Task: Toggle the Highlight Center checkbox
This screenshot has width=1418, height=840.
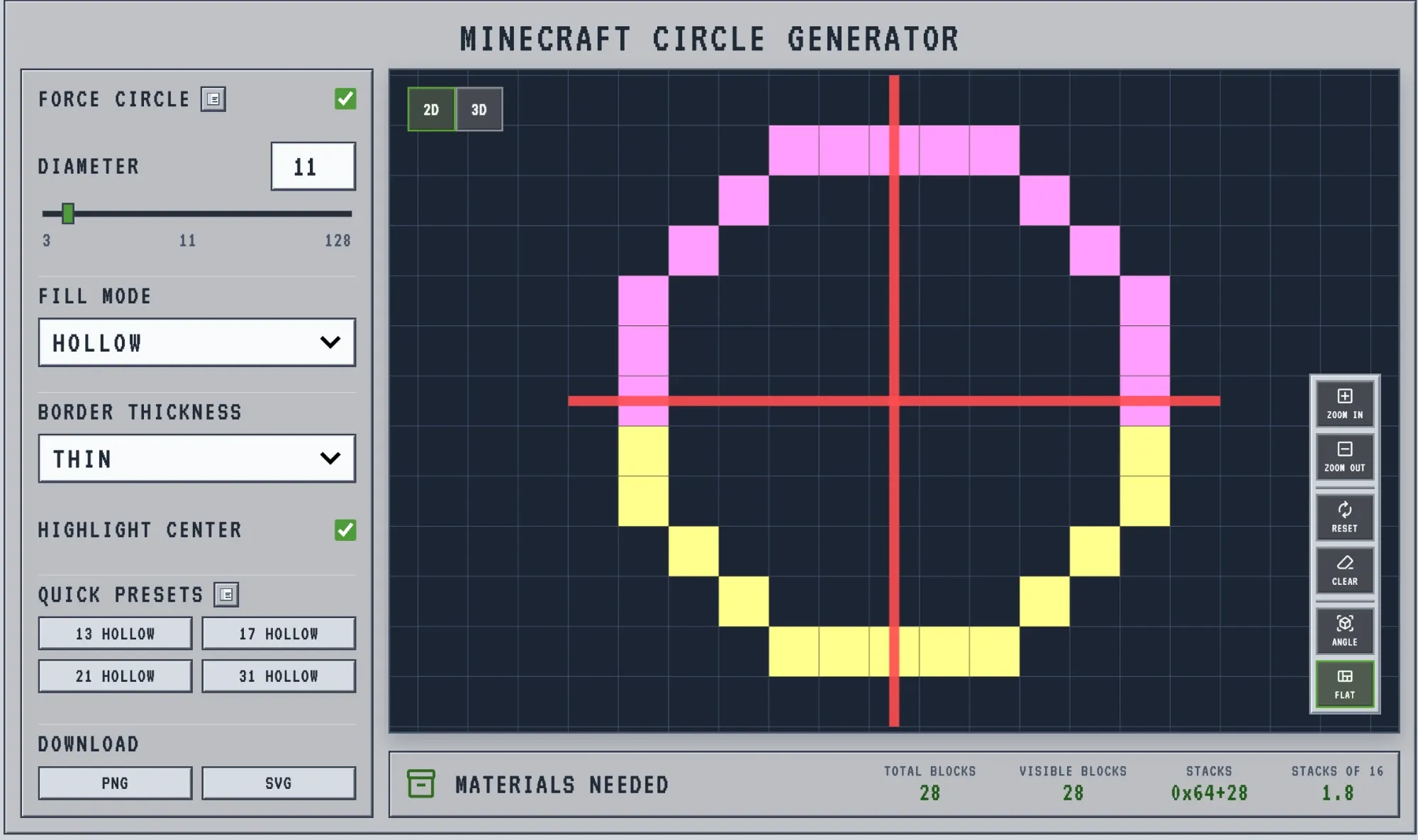Action: (345, 530)
